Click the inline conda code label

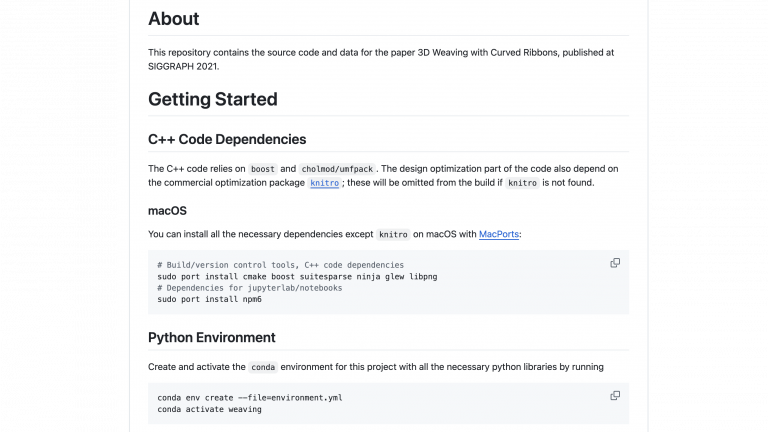(x=263, y=367)
